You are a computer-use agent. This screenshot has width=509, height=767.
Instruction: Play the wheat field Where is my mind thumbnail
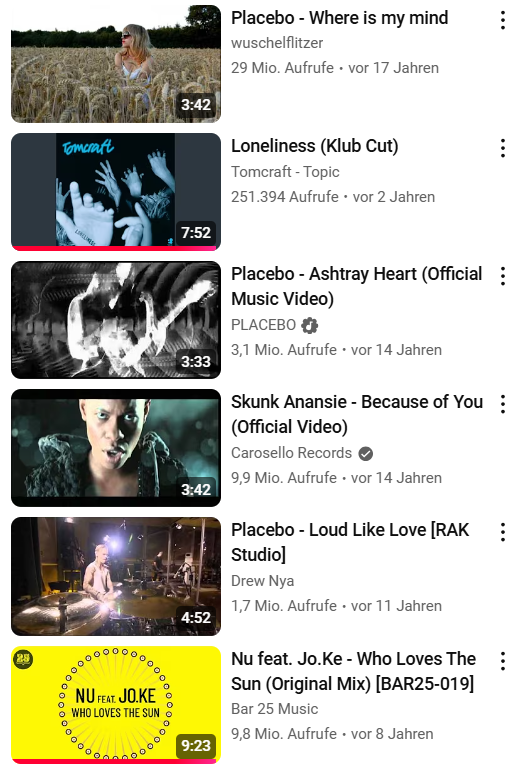click(x=116, y=64)
